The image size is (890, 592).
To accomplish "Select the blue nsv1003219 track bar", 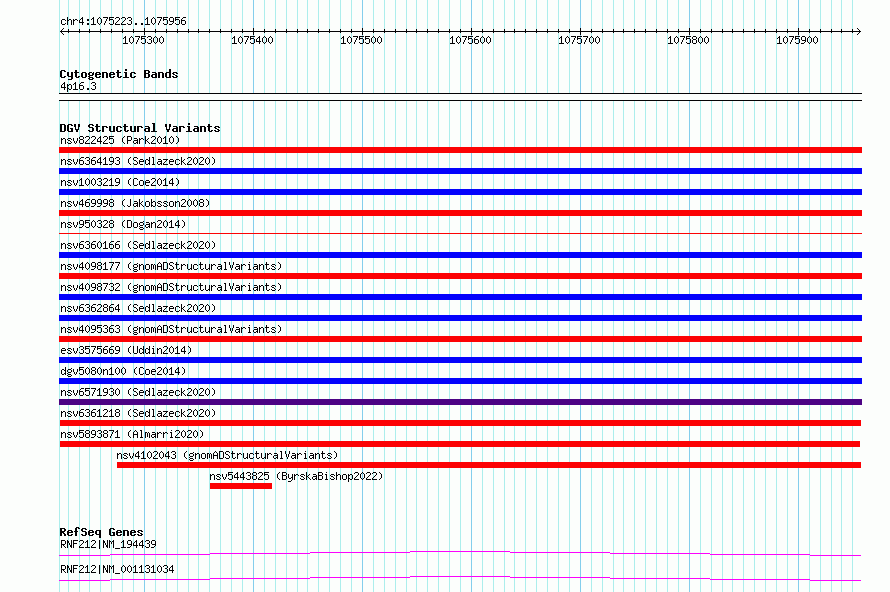I will click(x=460, y=192).
